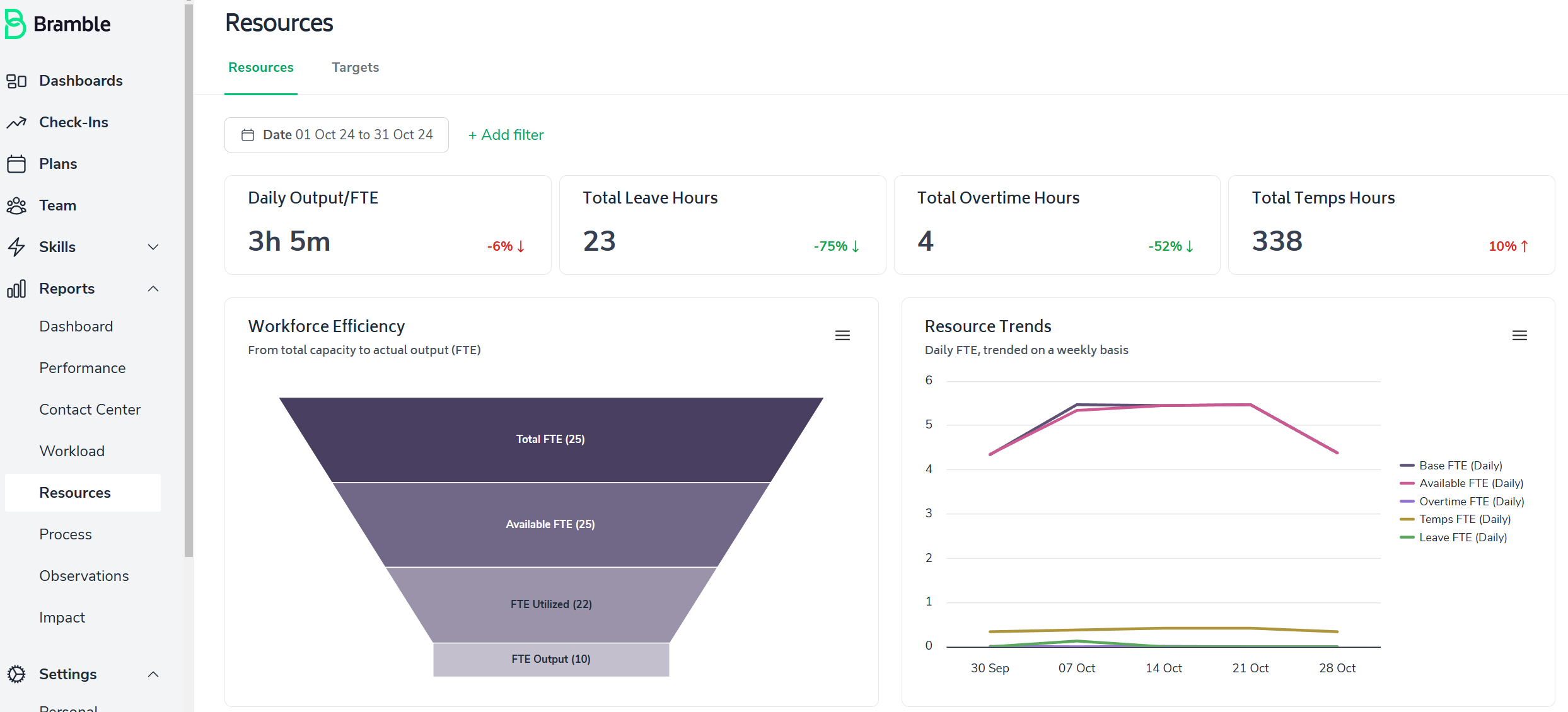Image resolution: width=1568 pixels, height=712 pixels.
Task: Open the Performance report page
Action: 83,368
